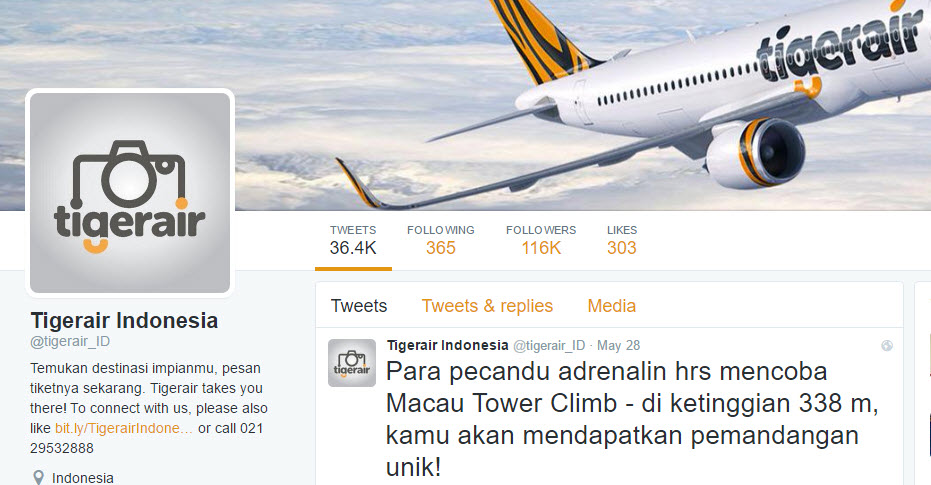Click the Indonesia location text in the profile
The image size is (931, 485).
point(83,478)
